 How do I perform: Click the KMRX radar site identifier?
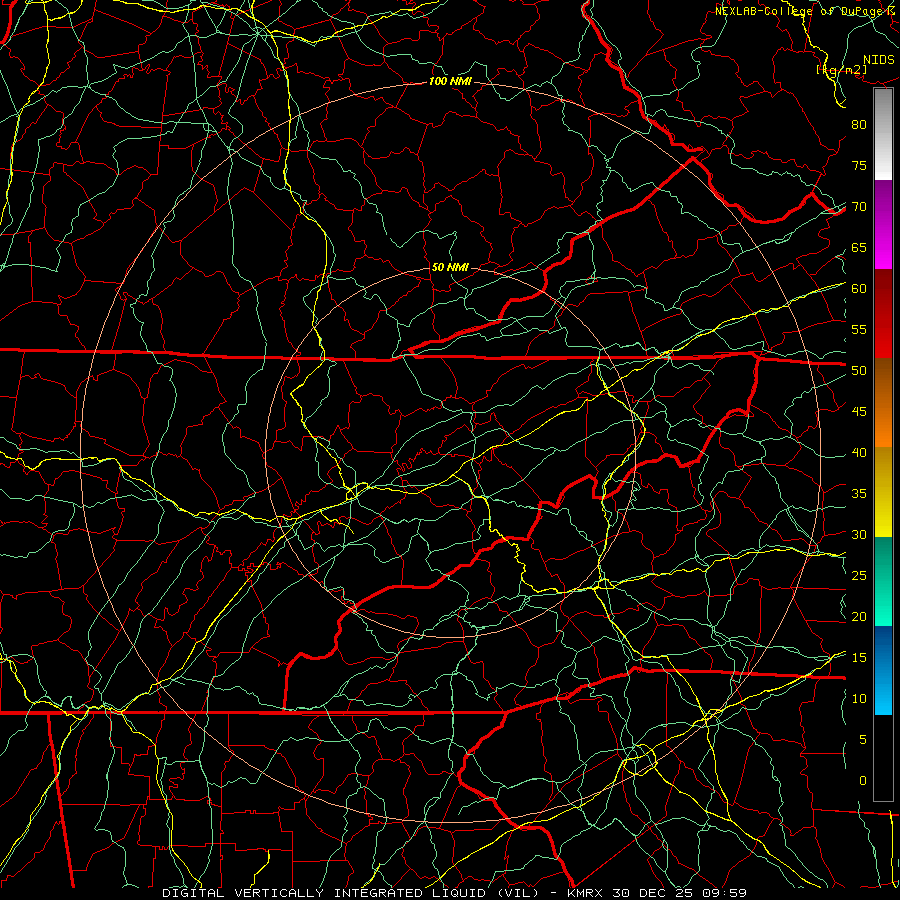(585, 893)
